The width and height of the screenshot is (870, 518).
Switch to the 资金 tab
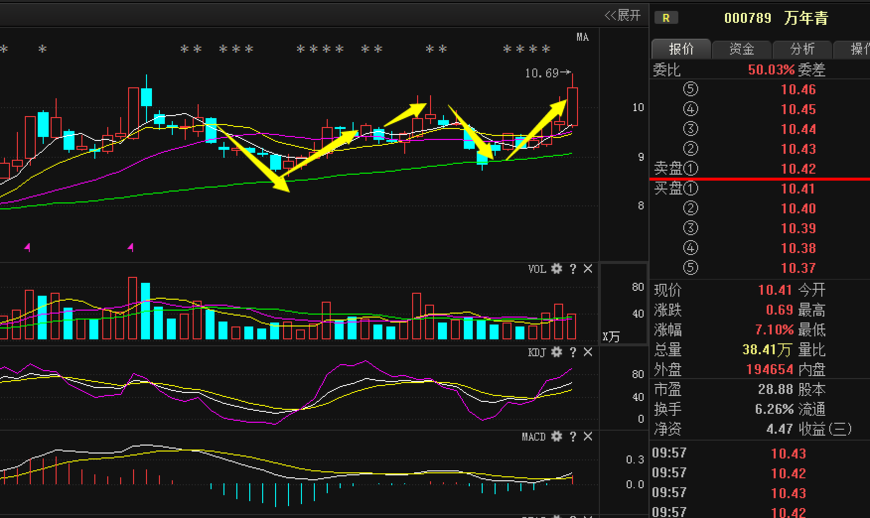coord(742,49)
